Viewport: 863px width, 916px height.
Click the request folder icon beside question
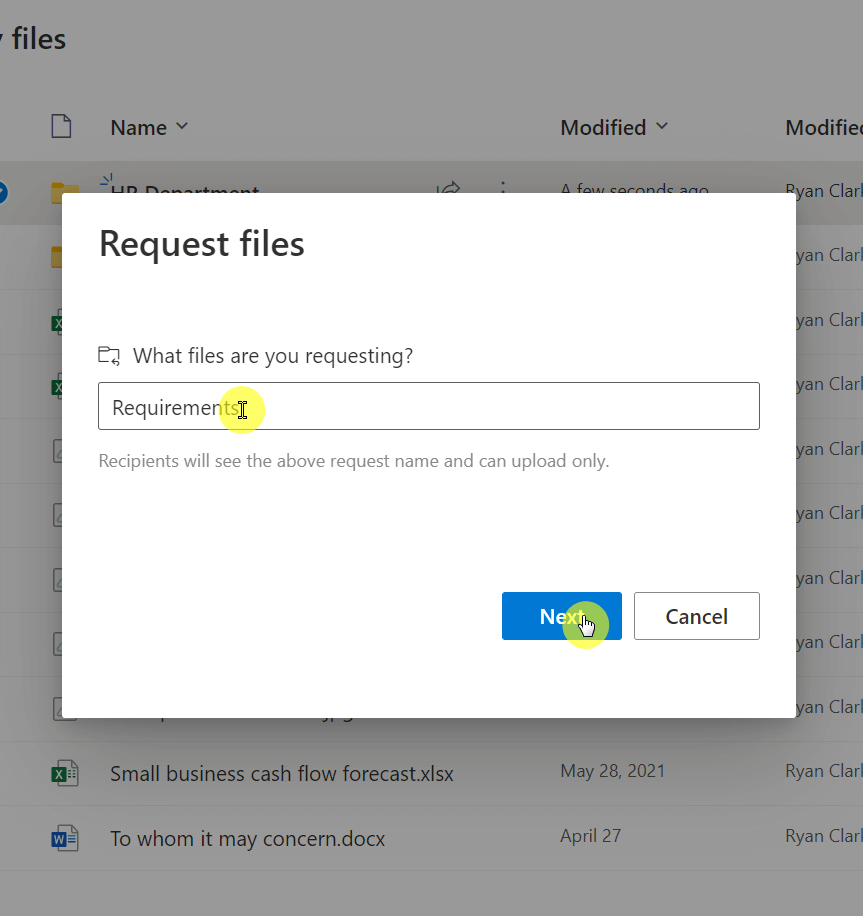[x=109, y=355]
